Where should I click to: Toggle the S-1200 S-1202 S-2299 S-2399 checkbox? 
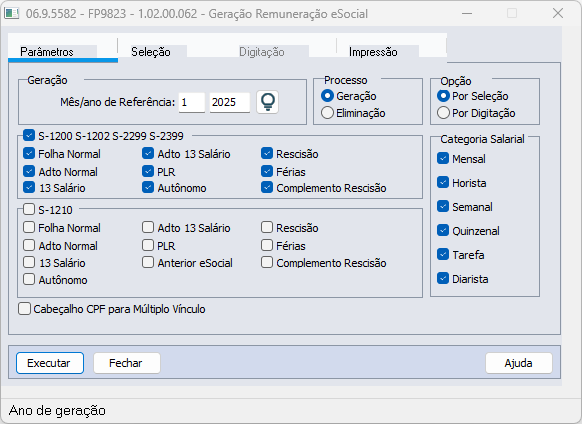pyautogui.click(x=29, y=135)
